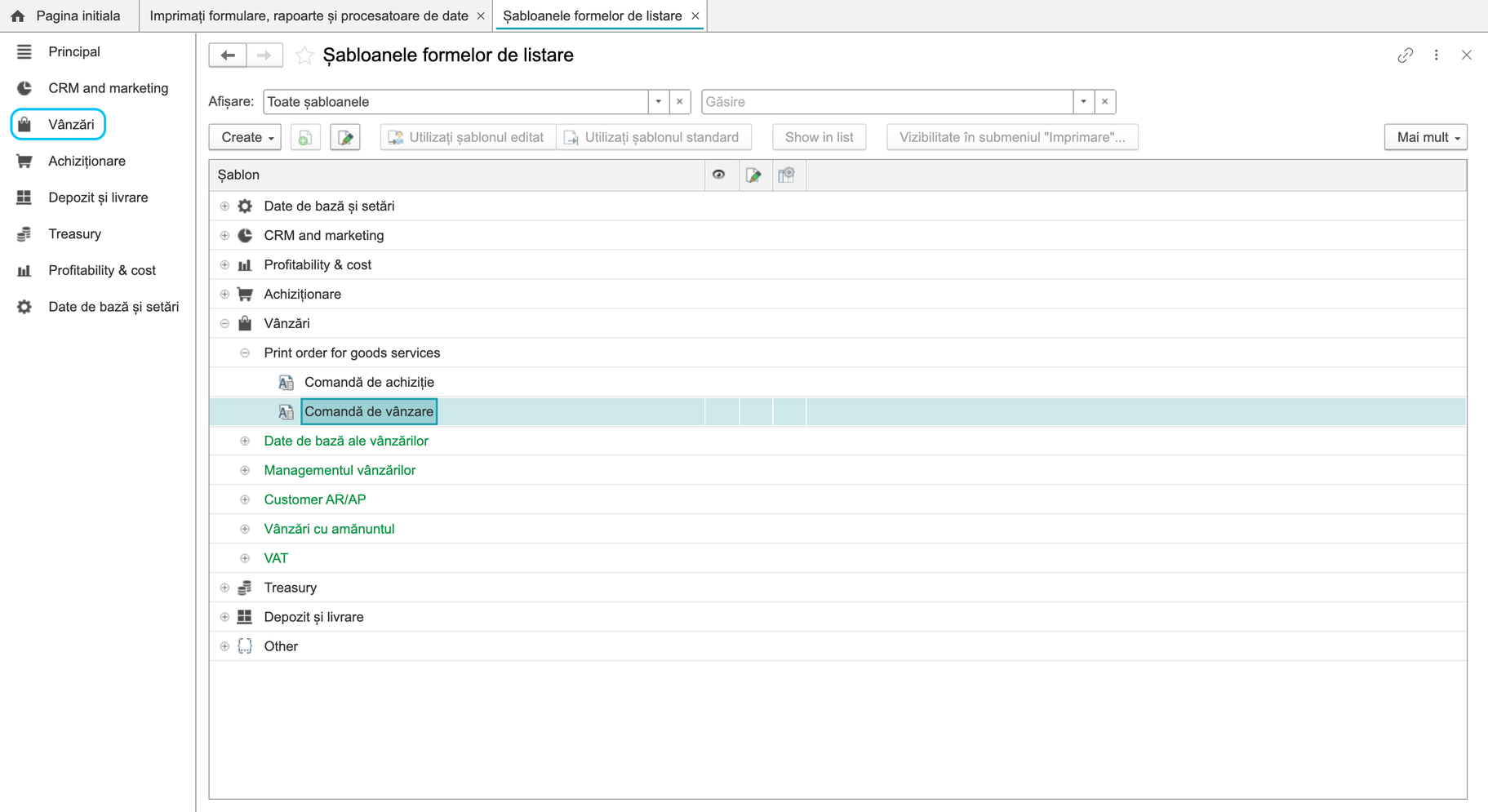Click the copy template toolbar icon

click(305, 137)
